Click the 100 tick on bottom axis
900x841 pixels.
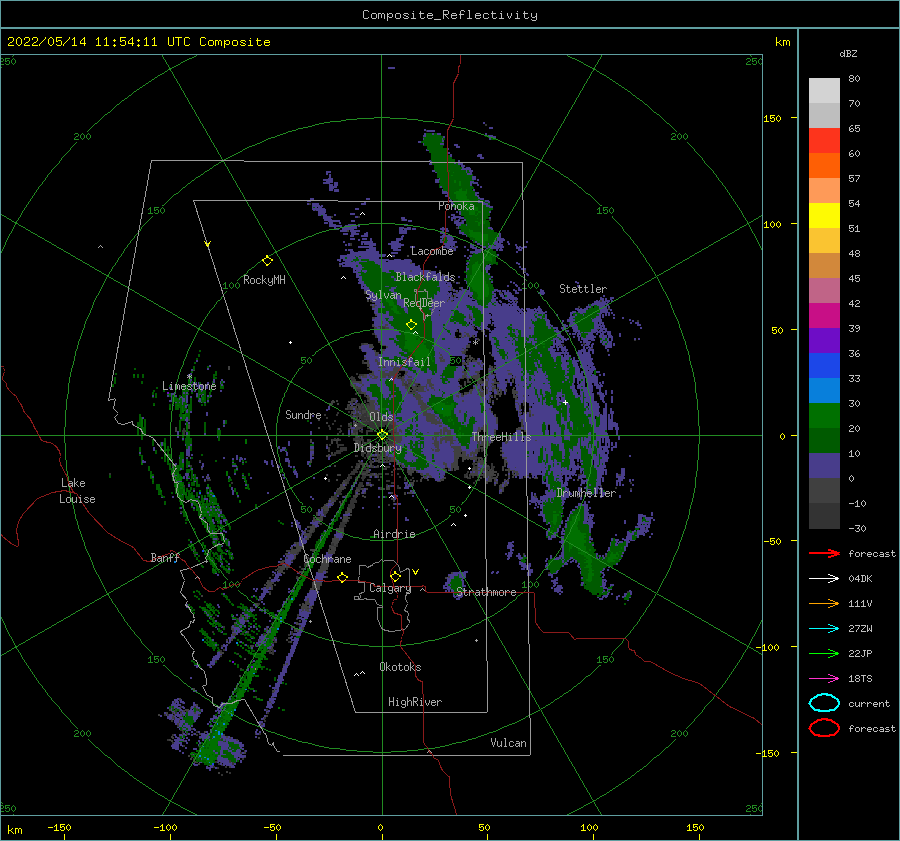(589, 827)
